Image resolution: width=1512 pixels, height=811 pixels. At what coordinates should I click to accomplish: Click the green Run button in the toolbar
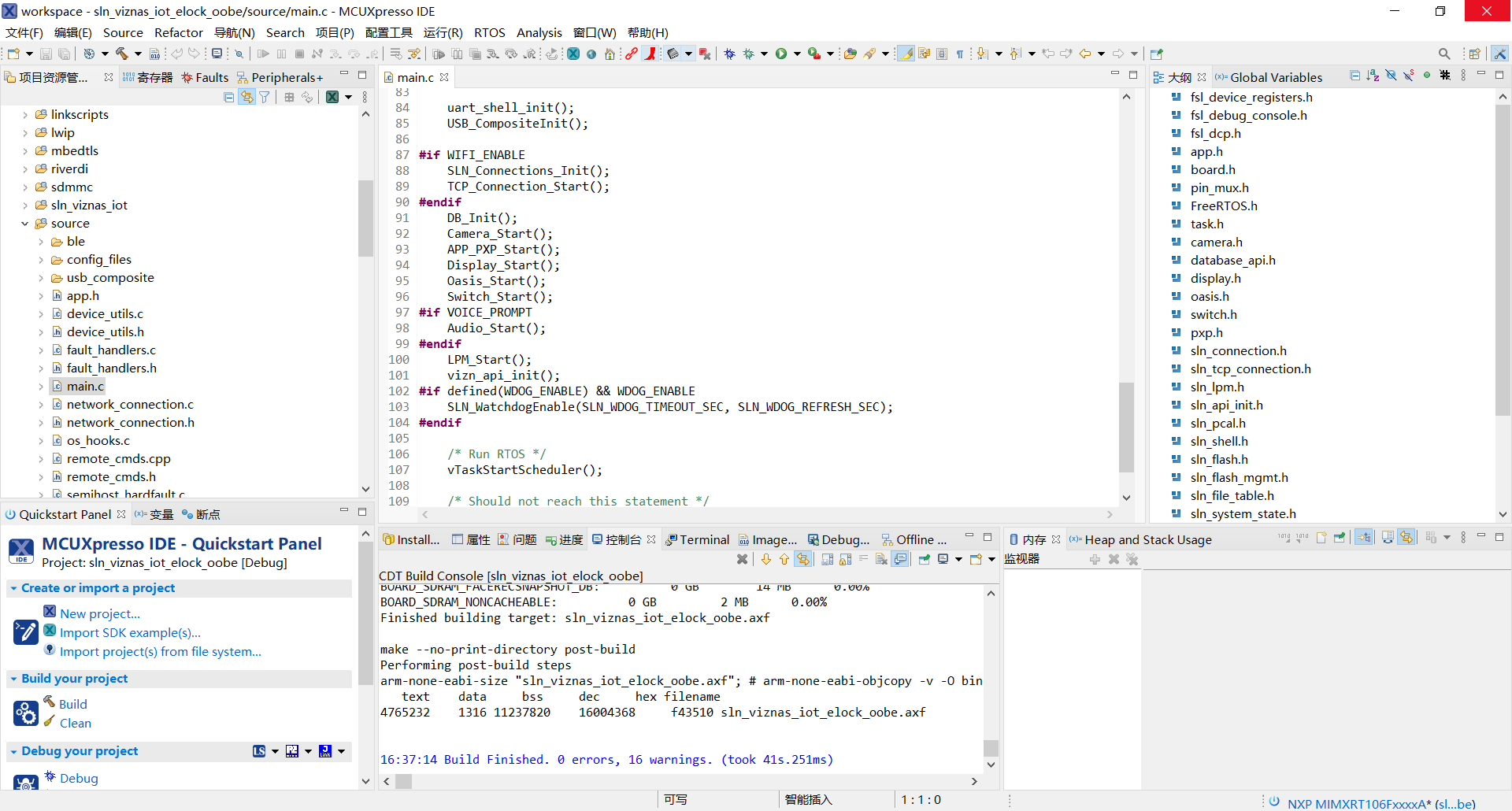tap(781, 54)
